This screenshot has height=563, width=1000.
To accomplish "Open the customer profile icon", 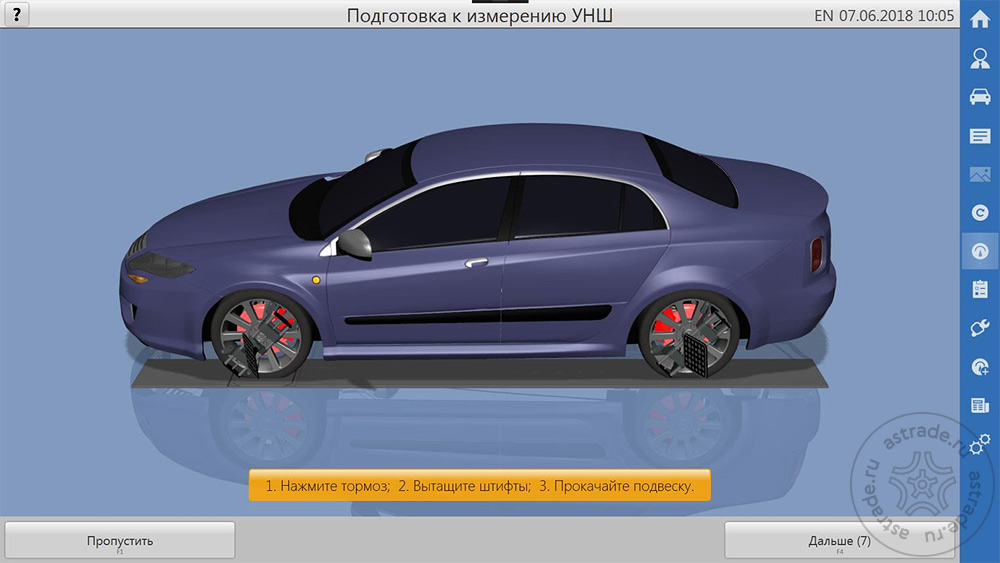I will [980, 58].
